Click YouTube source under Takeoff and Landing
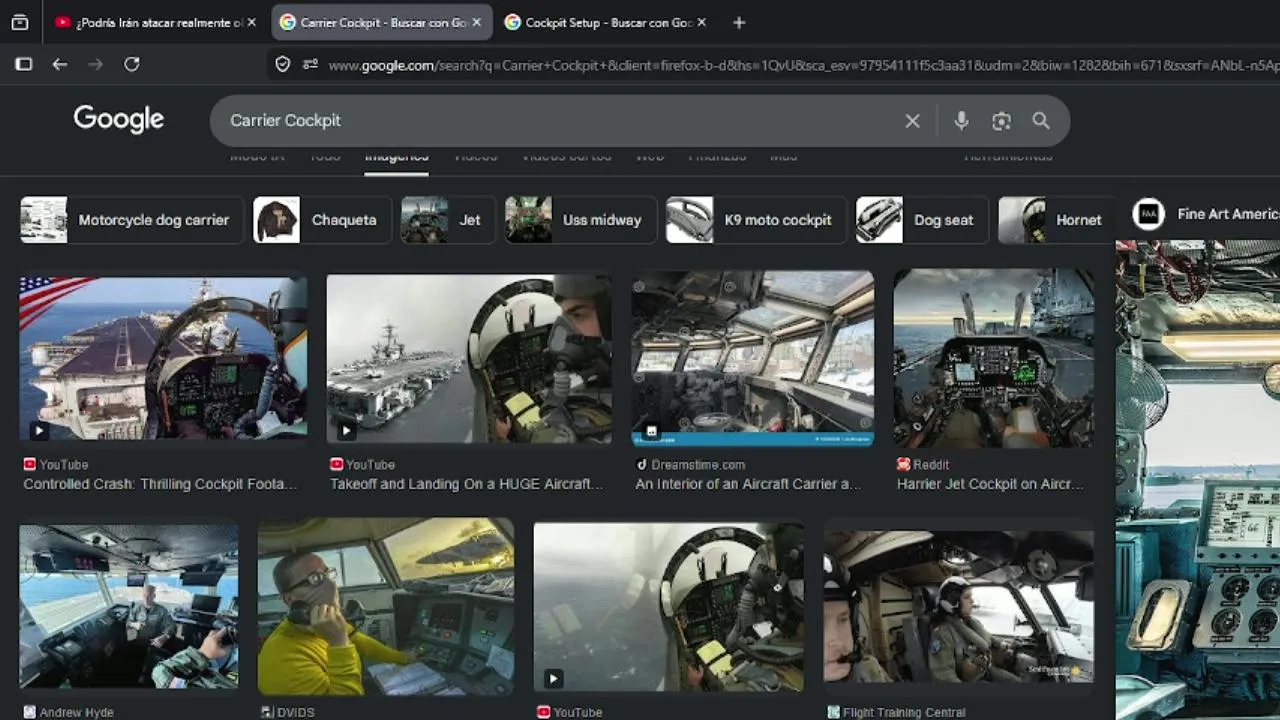This screenshot has height=720, width=1280. tap(371, 465)
